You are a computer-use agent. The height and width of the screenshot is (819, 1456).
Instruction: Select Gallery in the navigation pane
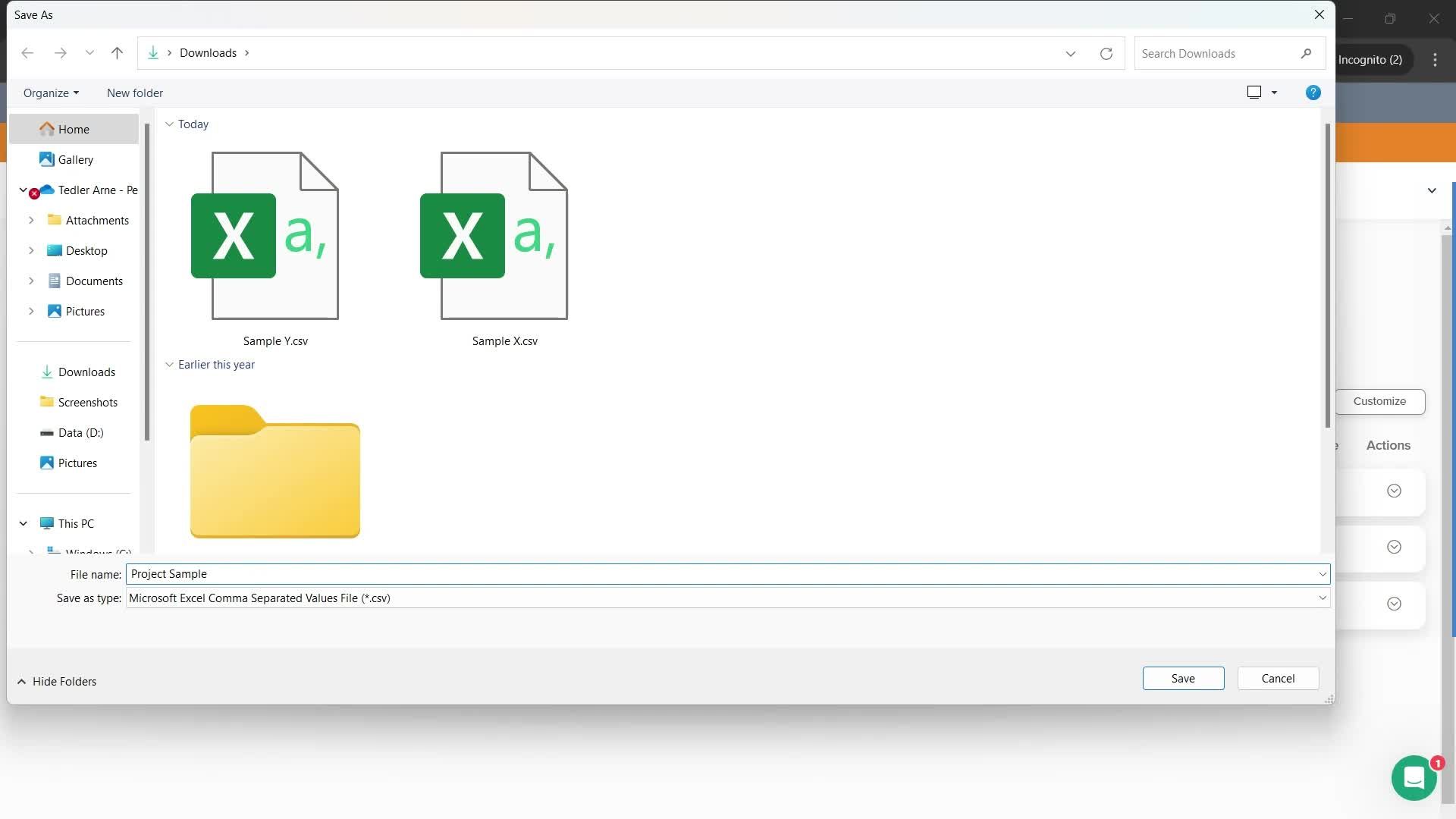click(x=76, y=160)
